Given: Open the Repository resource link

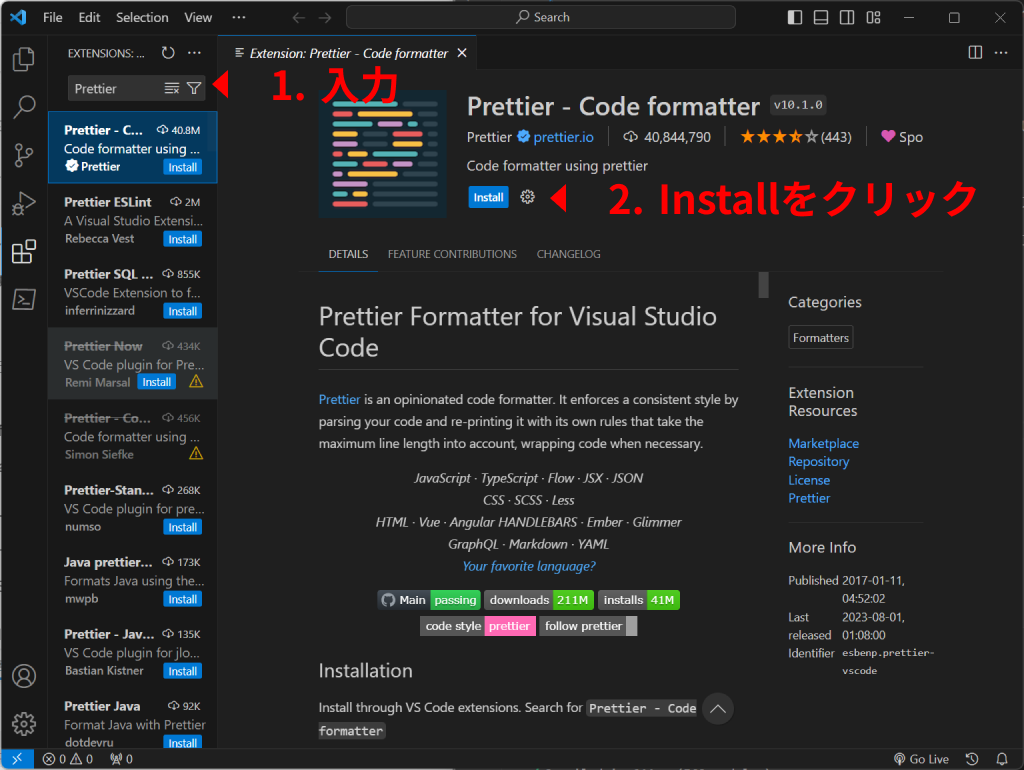Looking at the screenshot, I should (819, 462).
